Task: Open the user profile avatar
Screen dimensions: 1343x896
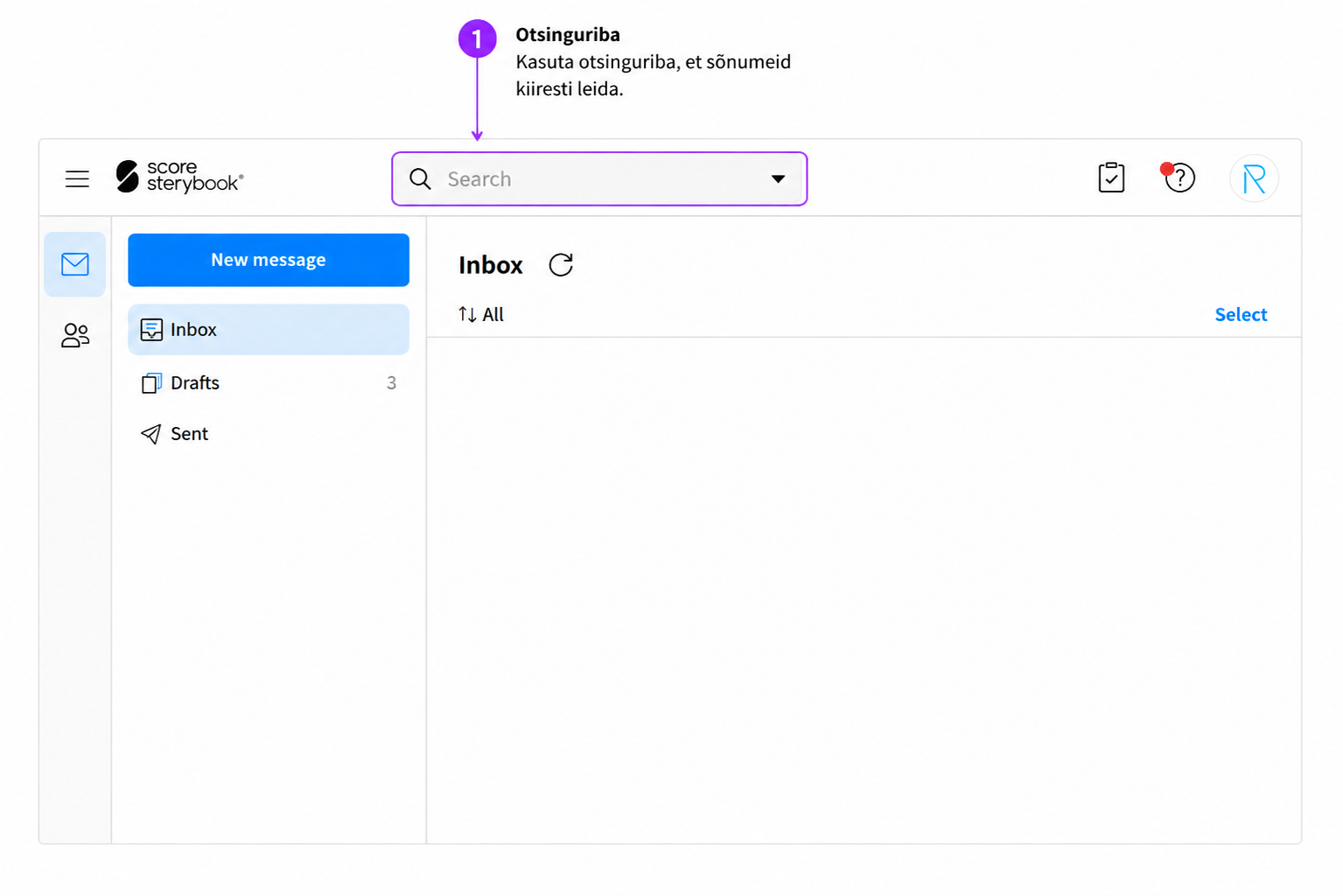Action: [1254, 178]
